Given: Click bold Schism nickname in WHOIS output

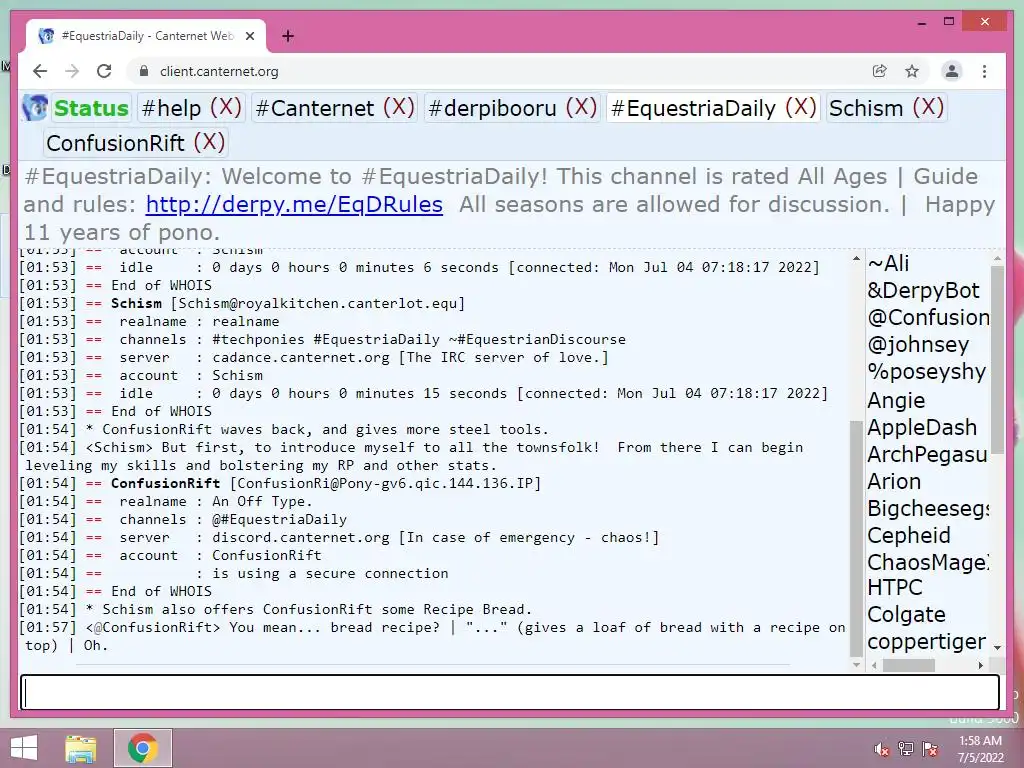Looking at the screenshot, I should point(136,303).
